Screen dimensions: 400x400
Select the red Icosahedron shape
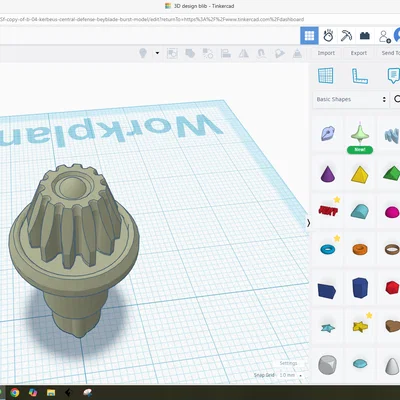point(392,287)
